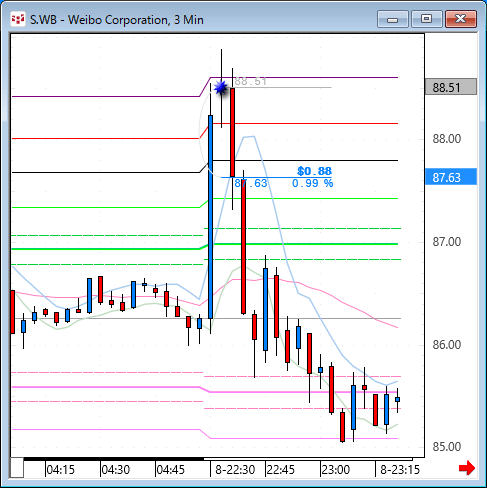Click the 87.00 price scale label

point(447,242)
